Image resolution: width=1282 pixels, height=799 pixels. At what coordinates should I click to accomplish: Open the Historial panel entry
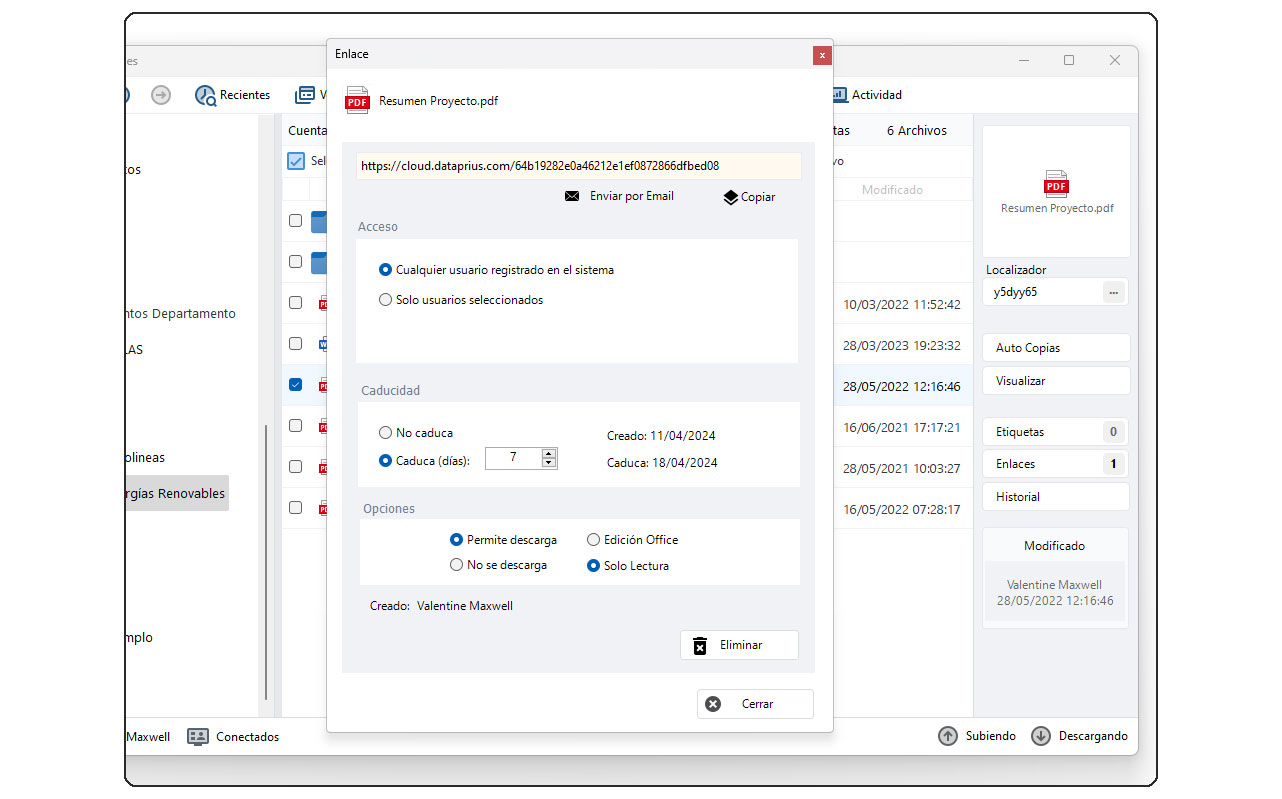(x=1056, y=497)
